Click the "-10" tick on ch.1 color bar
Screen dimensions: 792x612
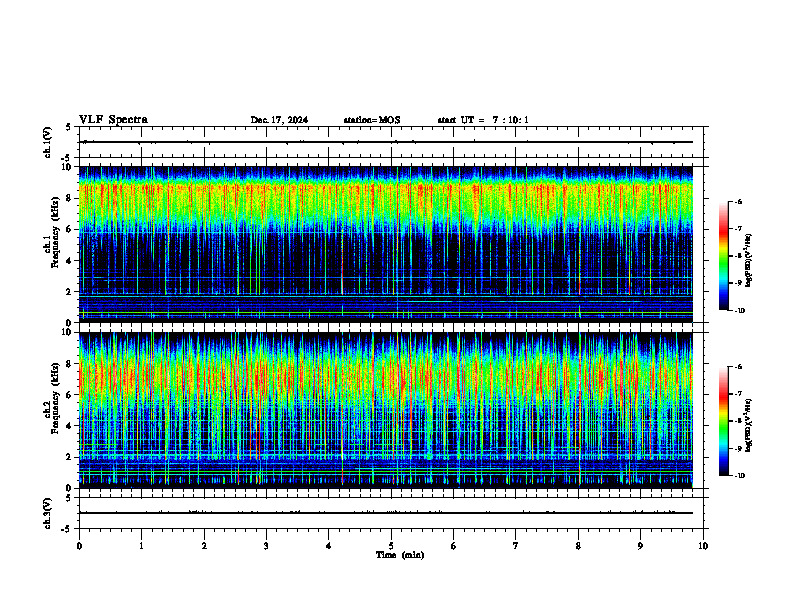pos(740,311)
